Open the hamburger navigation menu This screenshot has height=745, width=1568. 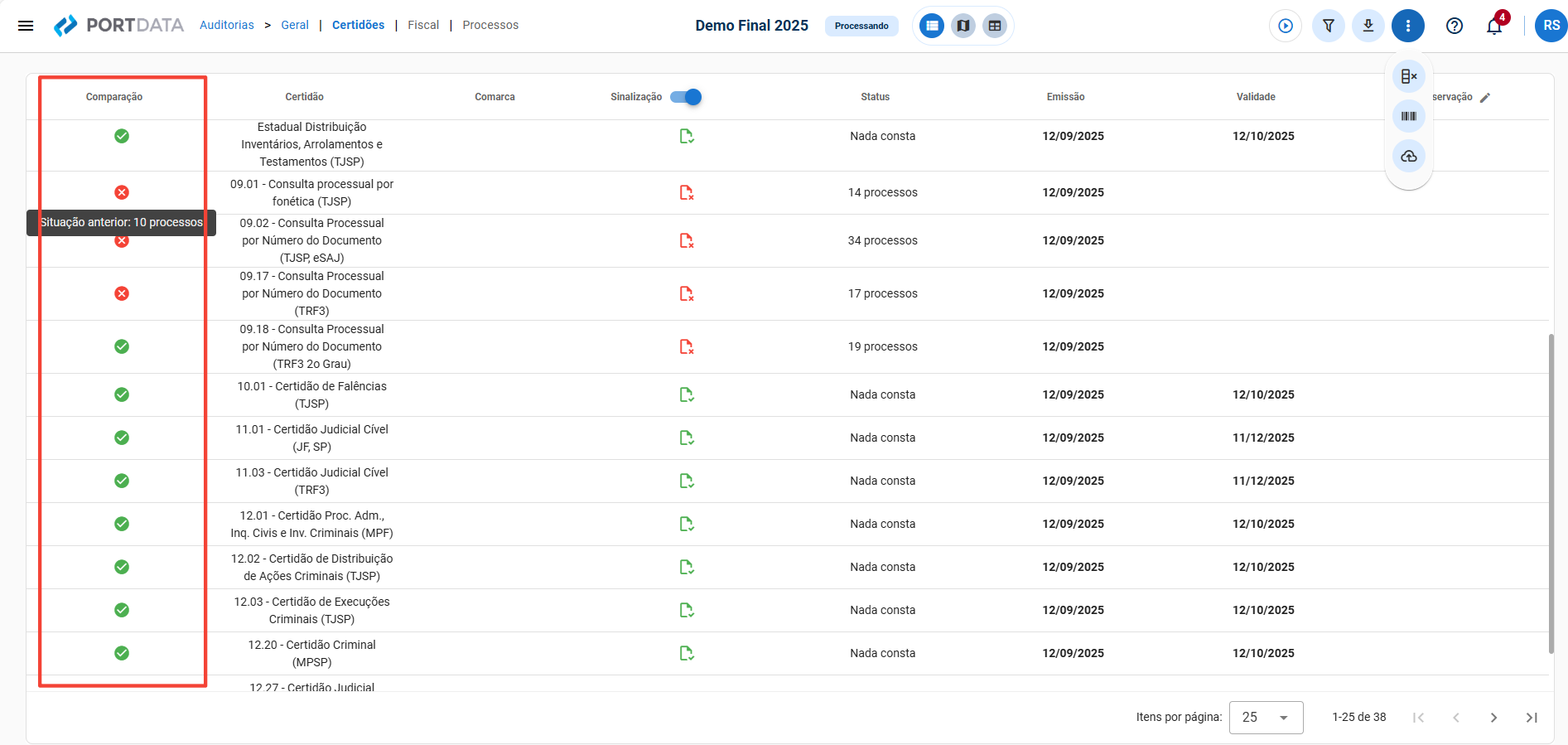tap(26, 26)
